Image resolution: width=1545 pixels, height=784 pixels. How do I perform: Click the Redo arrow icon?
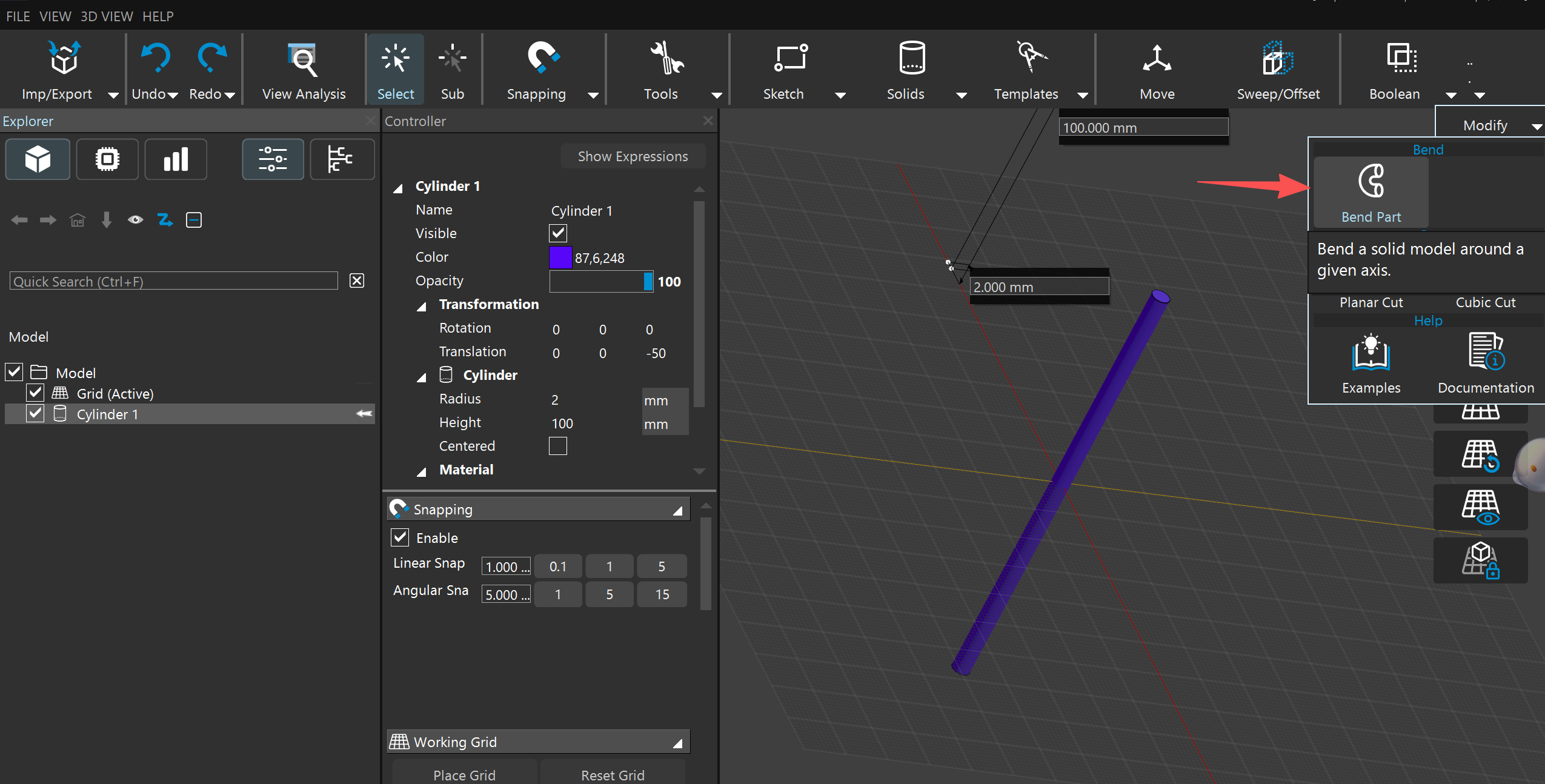[x=212, y=59]
